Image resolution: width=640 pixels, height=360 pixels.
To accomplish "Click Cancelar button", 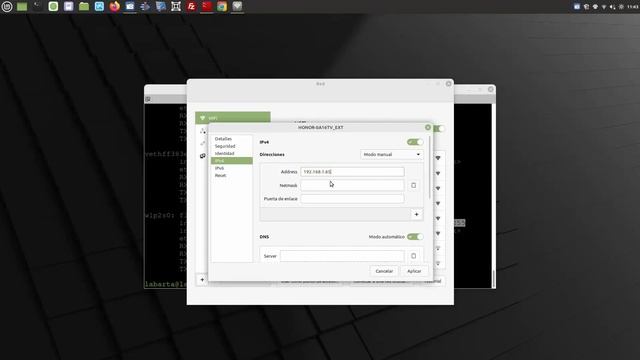I will (x=384, y=271).
